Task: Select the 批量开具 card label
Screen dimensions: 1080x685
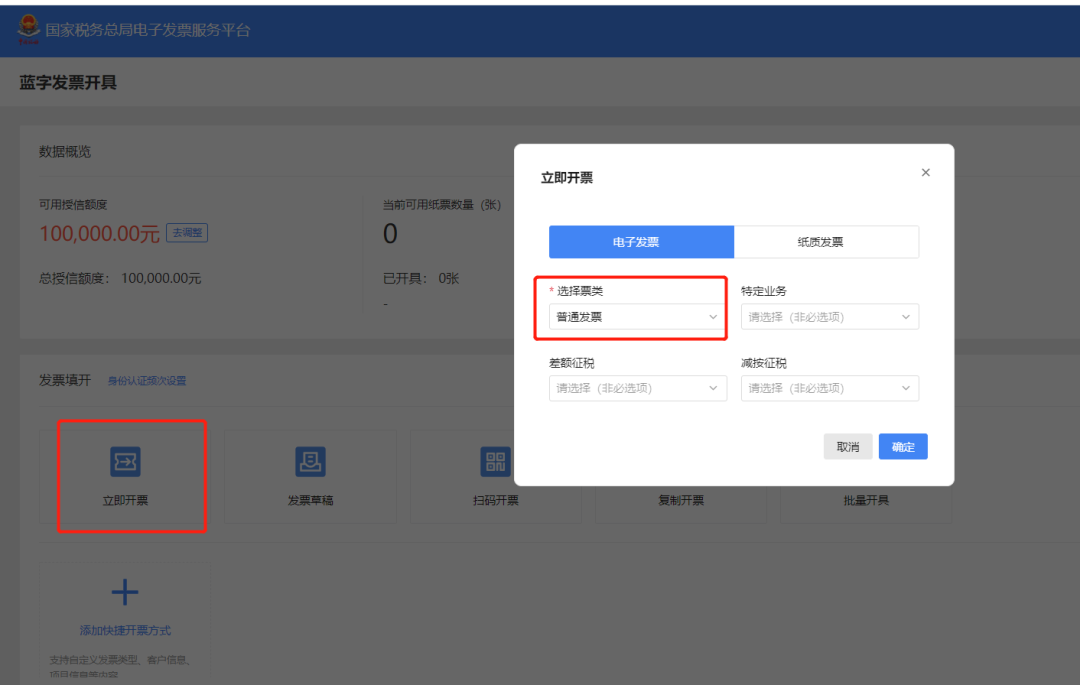Action: click(866, 500)
